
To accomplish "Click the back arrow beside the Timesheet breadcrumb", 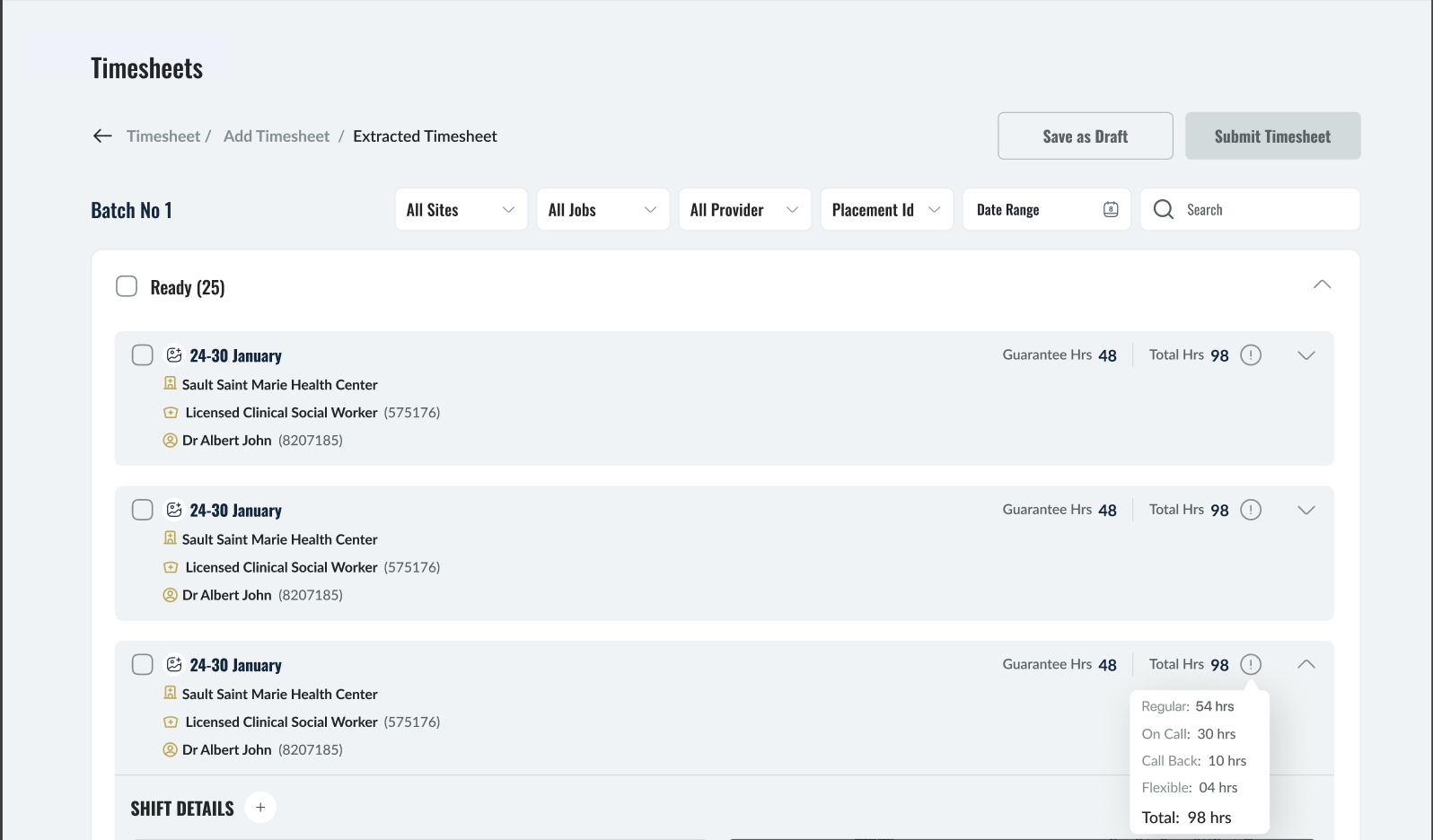I will 102,136.
